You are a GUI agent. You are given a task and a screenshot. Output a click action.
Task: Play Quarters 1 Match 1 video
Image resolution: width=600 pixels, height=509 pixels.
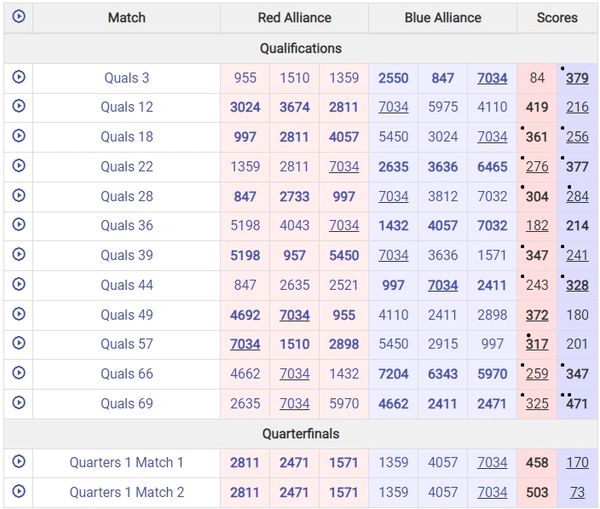coord(18,462)
